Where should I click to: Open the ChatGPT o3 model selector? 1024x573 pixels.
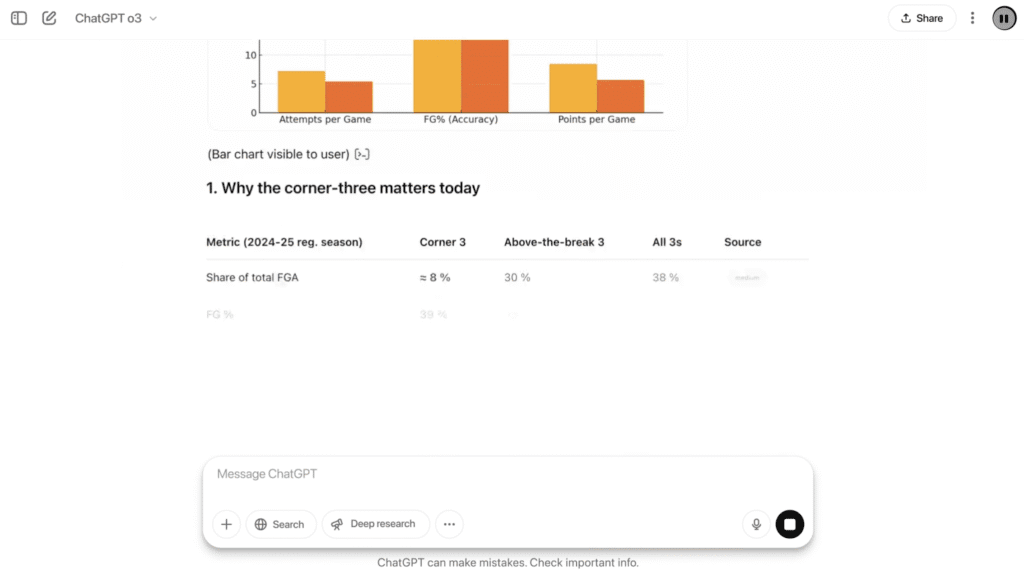[116, 18]
